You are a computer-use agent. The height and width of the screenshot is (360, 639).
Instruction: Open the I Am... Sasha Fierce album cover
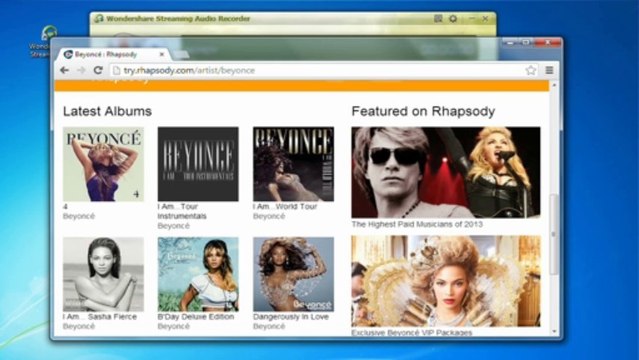click(x=103, y=274)
